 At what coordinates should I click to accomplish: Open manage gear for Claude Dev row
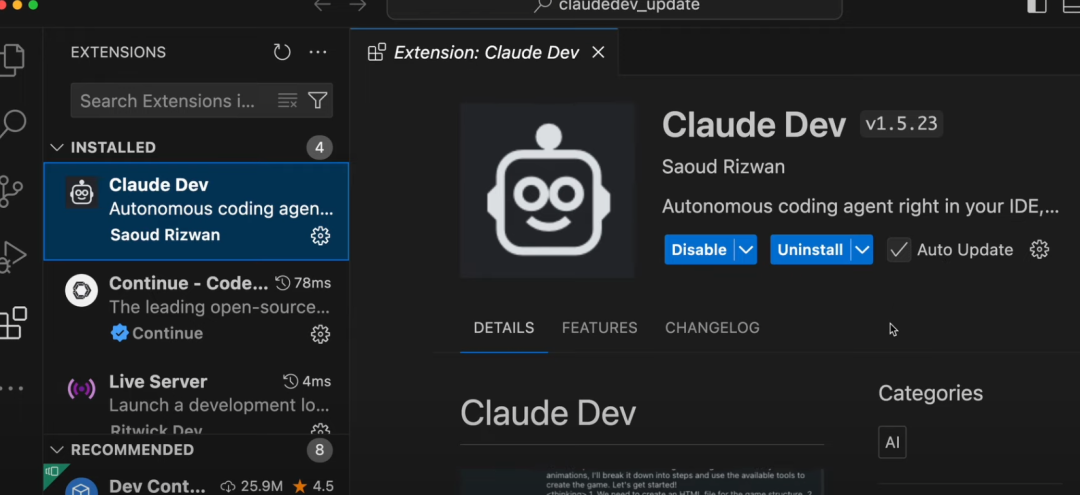point(320,235)
